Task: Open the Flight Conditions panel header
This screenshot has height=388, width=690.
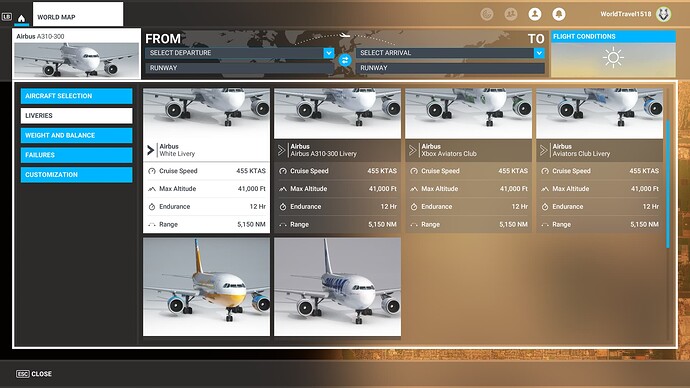Action: (x=613, y=37)
